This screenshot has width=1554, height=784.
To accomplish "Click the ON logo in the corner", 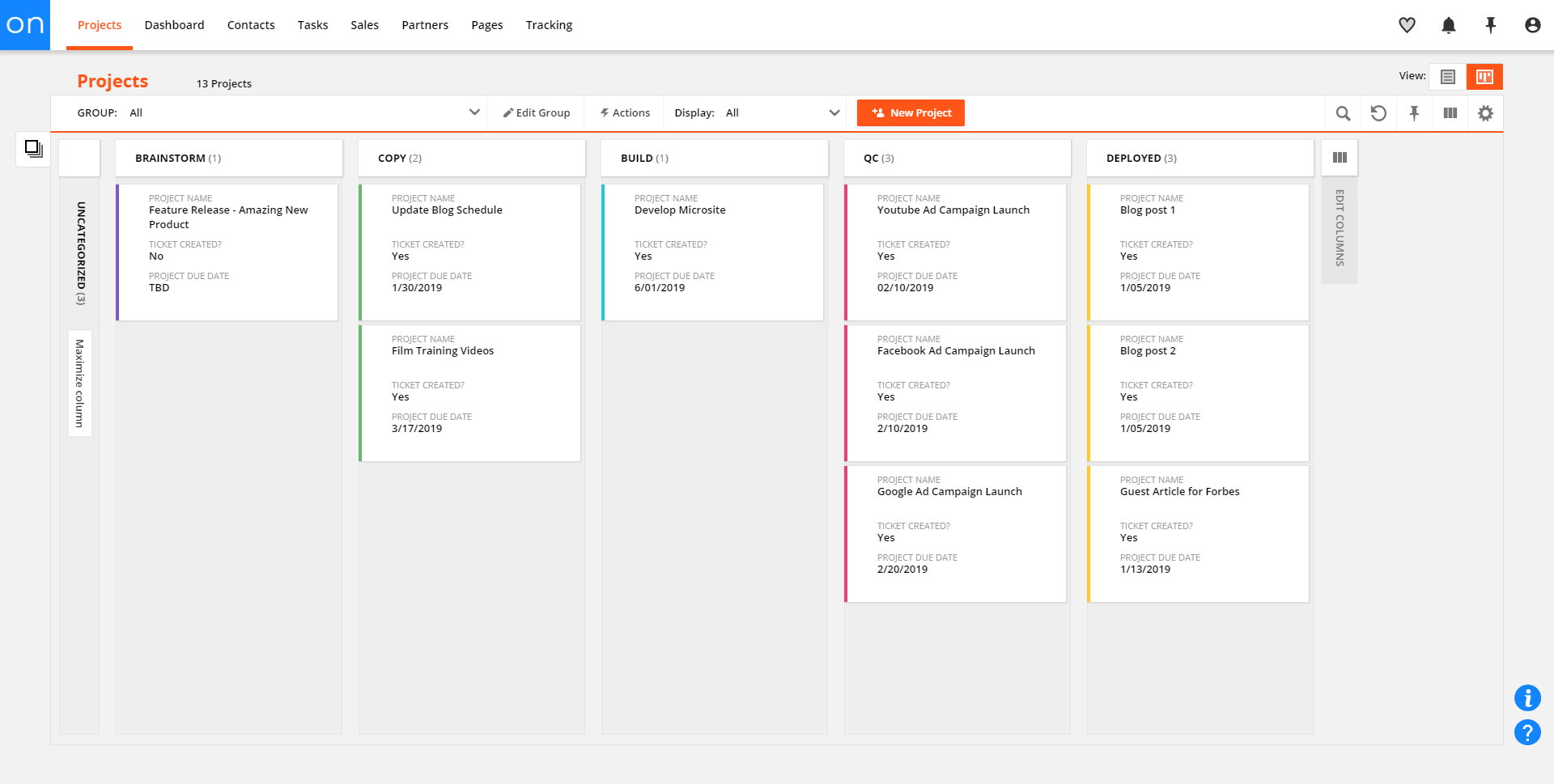I will click(x=25, y=25).
